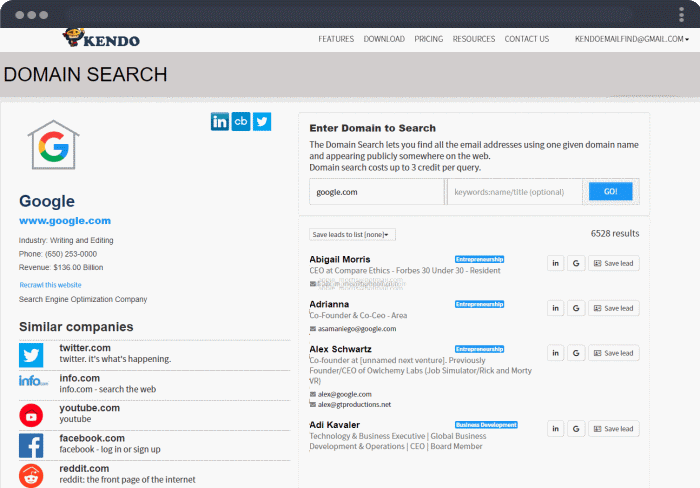Click the domain input field with google.com
Screen dimensions: 700x488
[375, 192]
